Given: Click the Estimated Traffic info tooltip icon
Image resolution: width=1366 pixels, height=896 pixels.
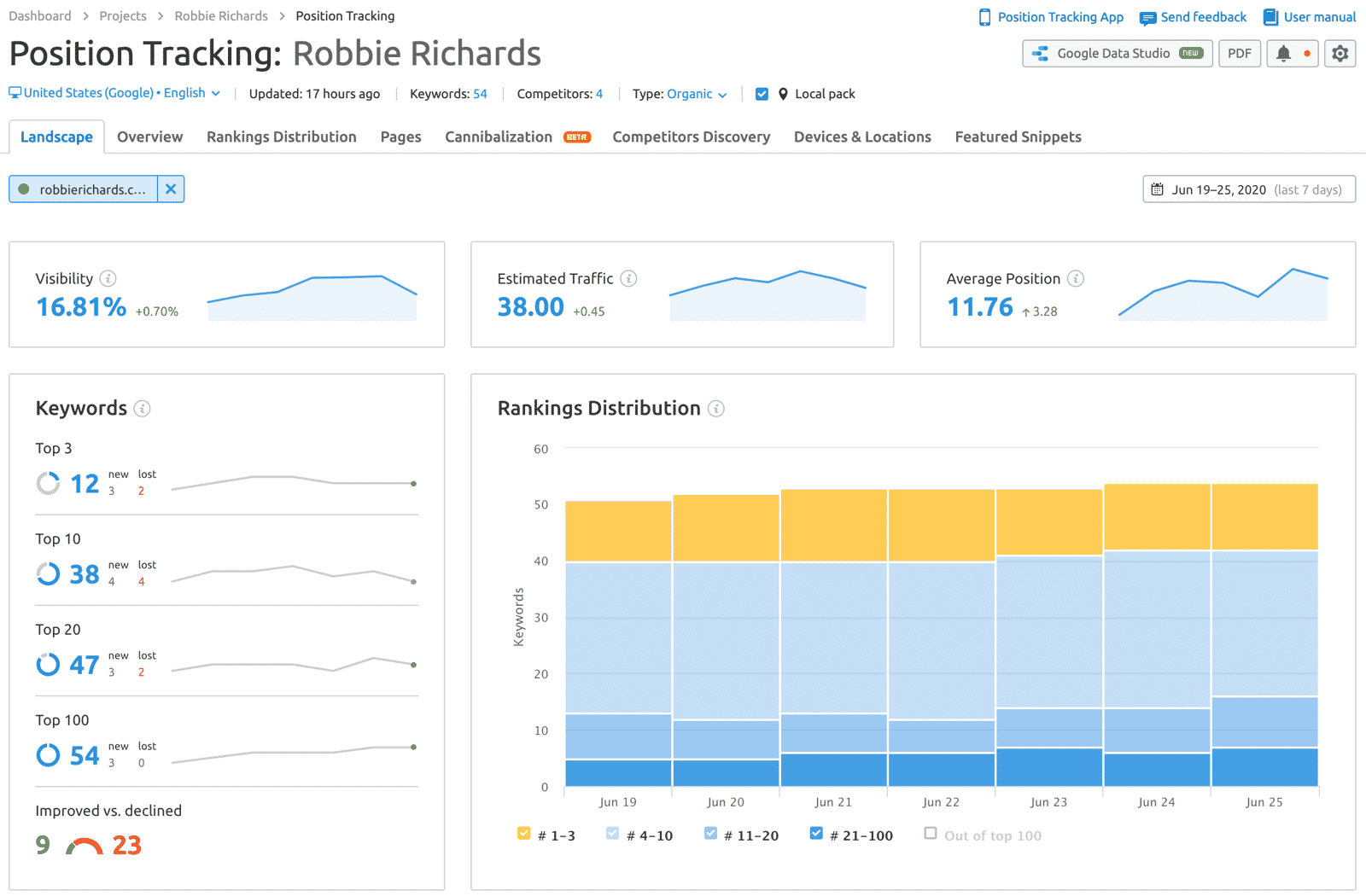Looking at the screenshot, I should point(629,278).
